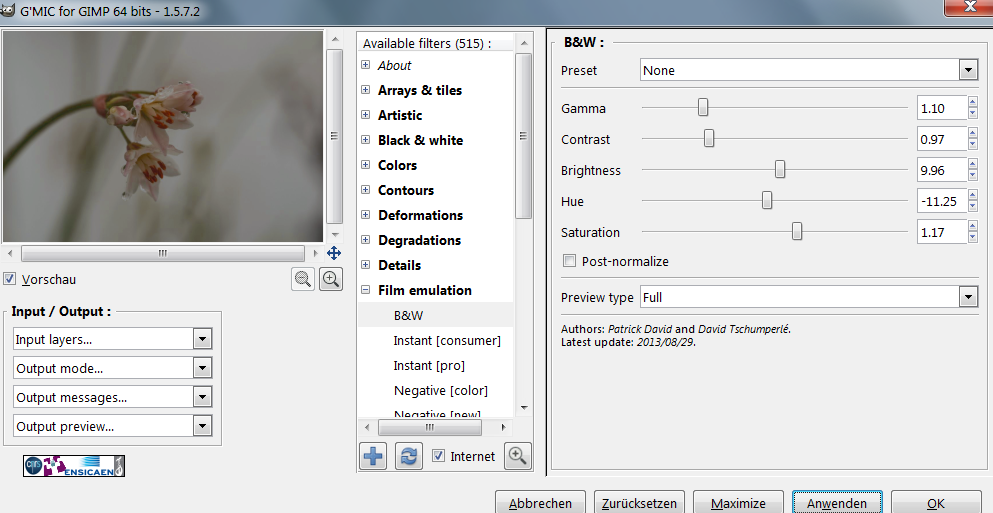Open the Preview type dropdown
The image size is (993, 513).
[809, 296]
